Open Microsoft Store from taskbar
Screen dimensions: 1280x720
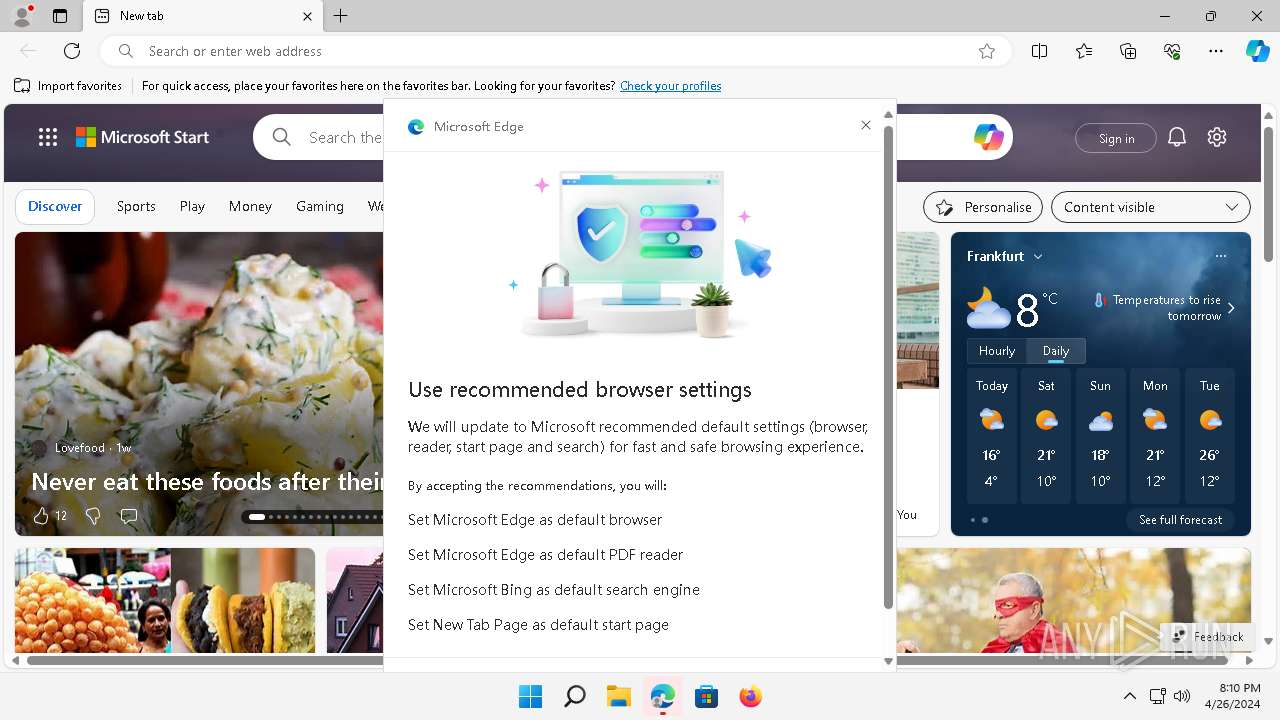[707, 696]
